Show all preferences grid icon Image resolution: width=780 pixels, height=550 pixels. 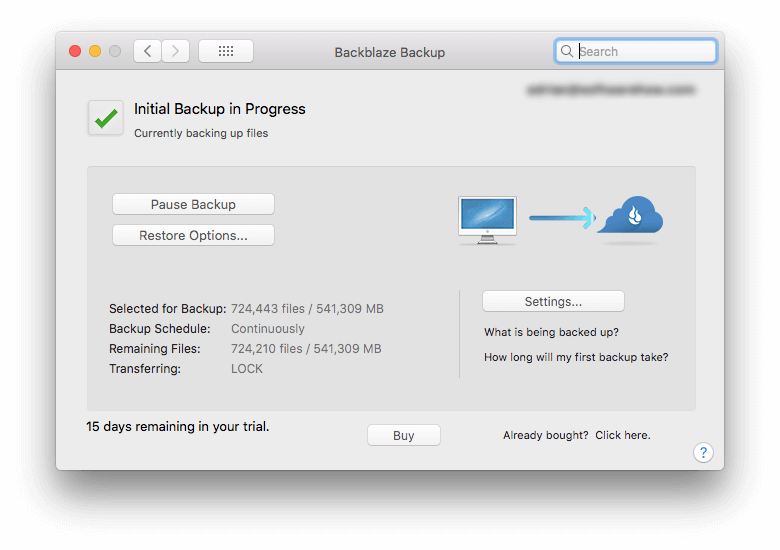(226, 51)
